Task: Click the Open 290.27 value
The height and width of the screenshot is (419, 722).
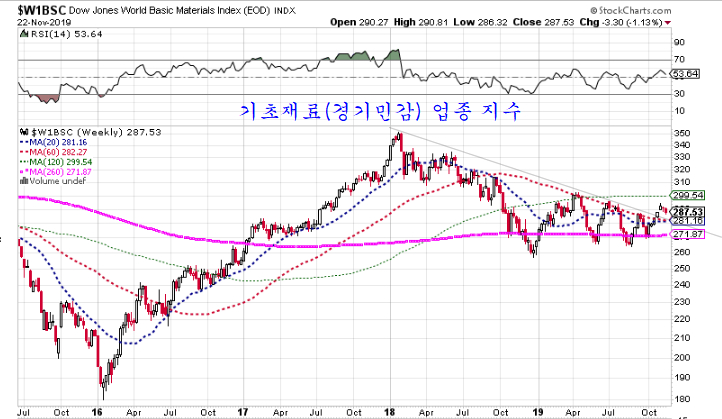Action: point(359,22)
